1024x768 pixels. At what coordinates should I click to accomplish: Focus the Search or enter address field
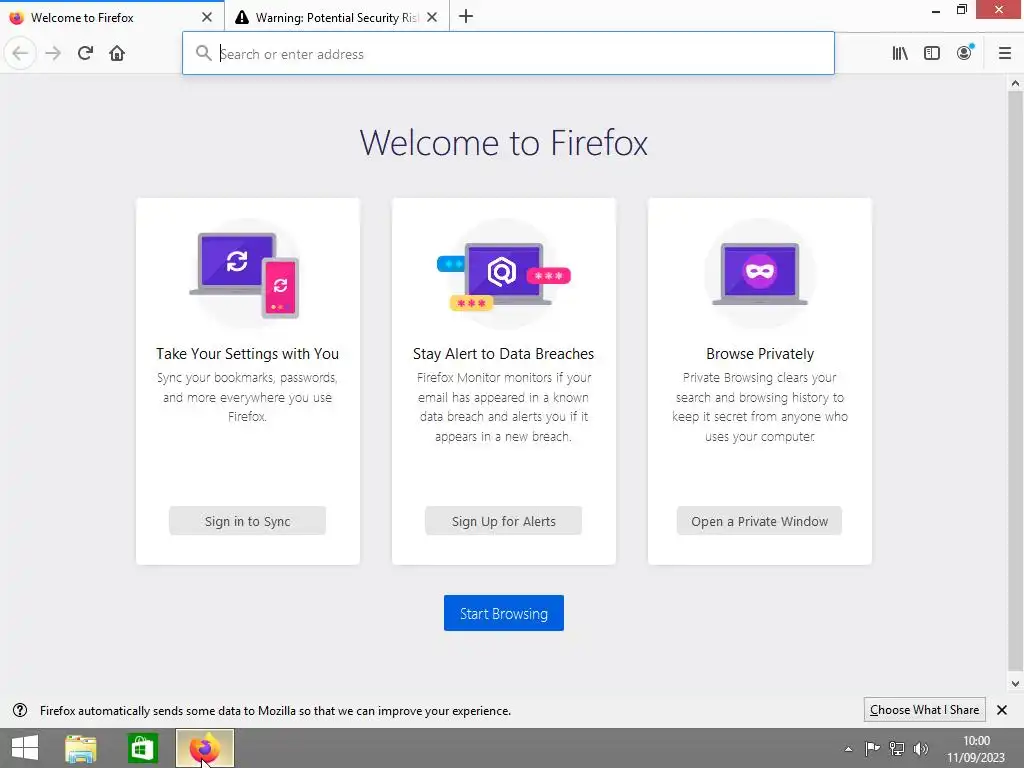[x=508, y=54]
